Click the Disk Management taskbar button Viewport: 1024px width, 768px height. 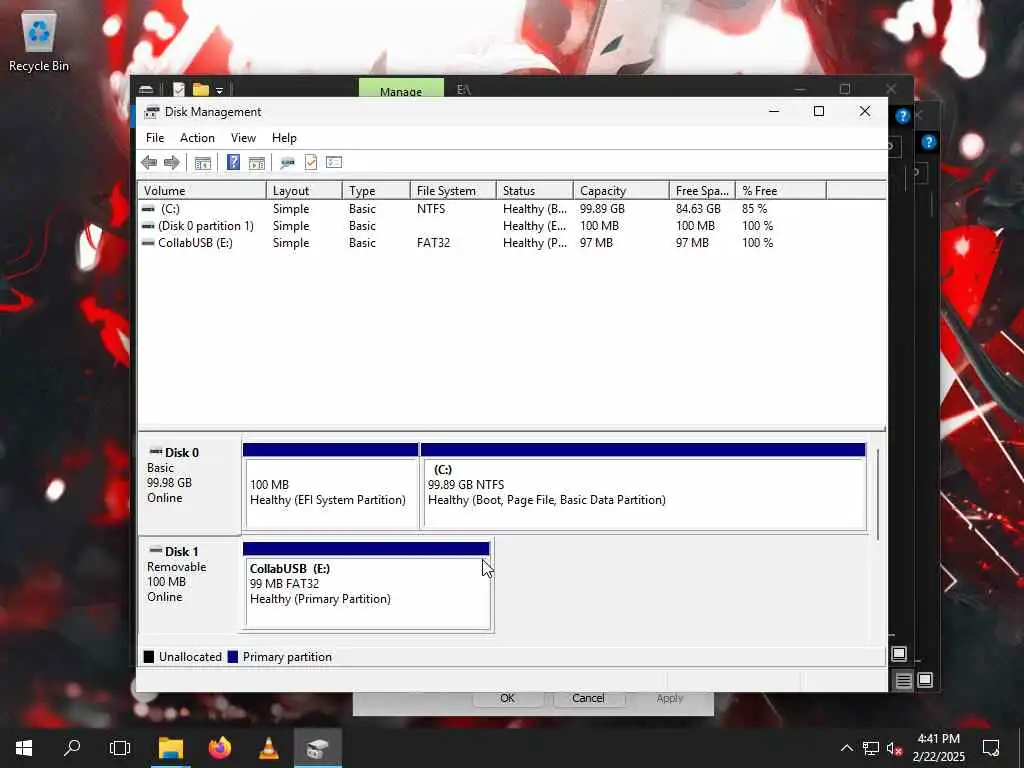click(x=317, y=748)
